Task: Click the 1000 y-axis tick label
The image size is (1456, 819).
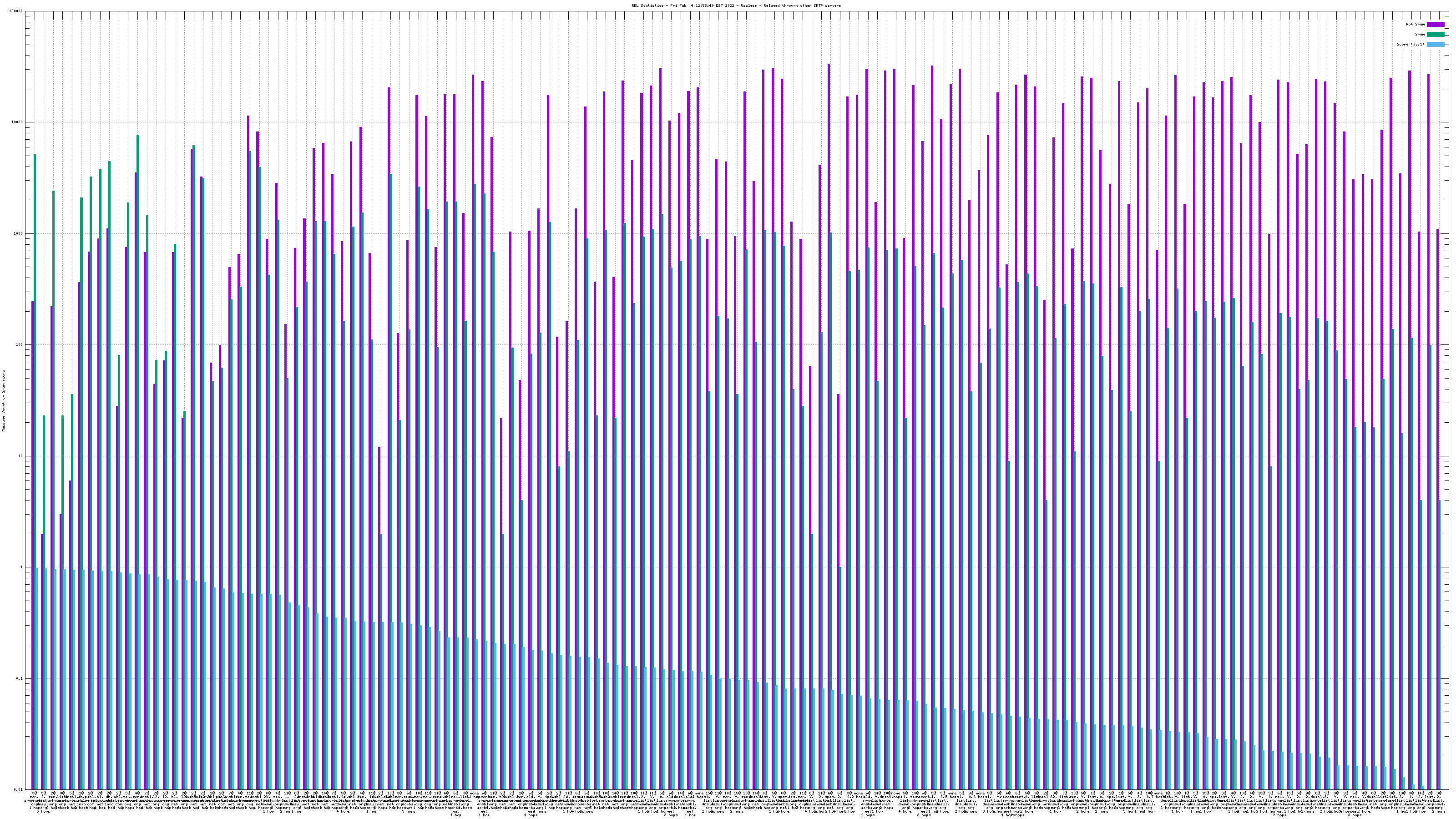Action: pos(18,233)
